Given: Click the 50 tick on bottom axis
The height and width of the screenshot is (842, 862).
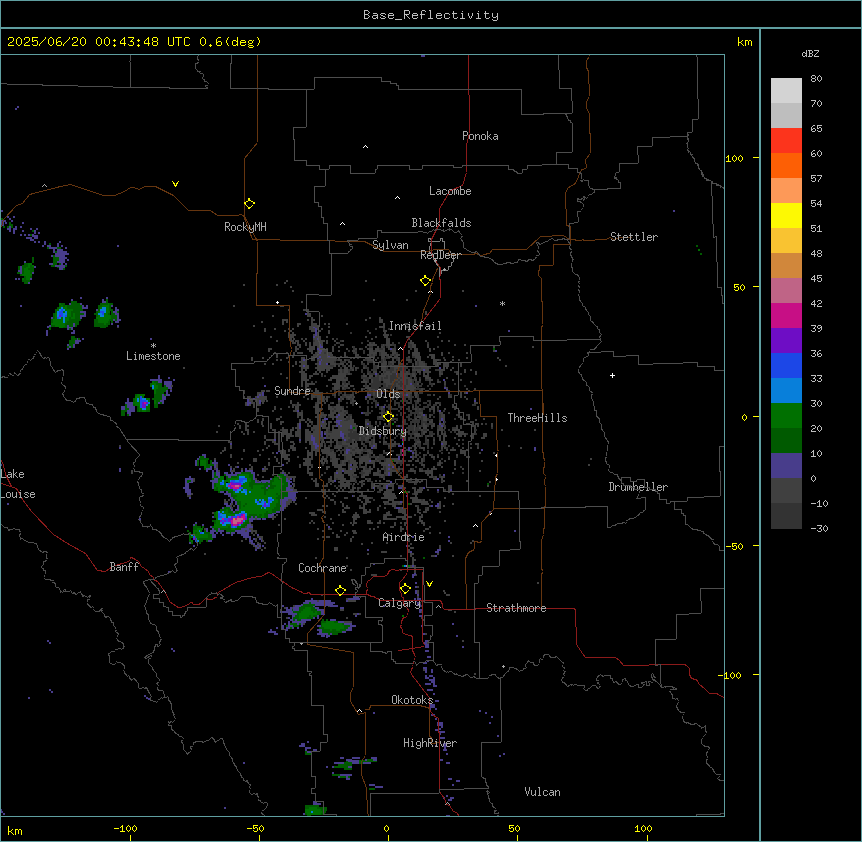Looking at the screenshot, I should coord(514,828).
